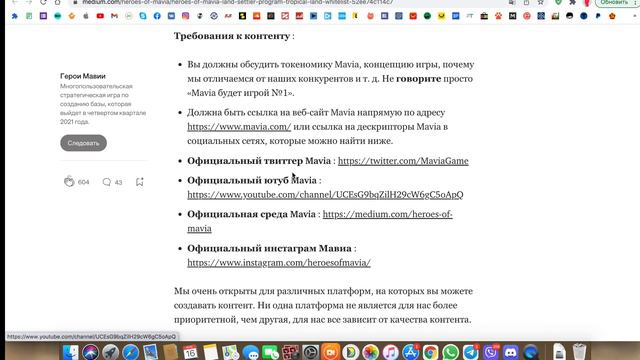Image resolution: width=640 pixels, height=360 pixels.
Task: Open the YouTube bookmark in bookmarks bar
Action: 100,16
